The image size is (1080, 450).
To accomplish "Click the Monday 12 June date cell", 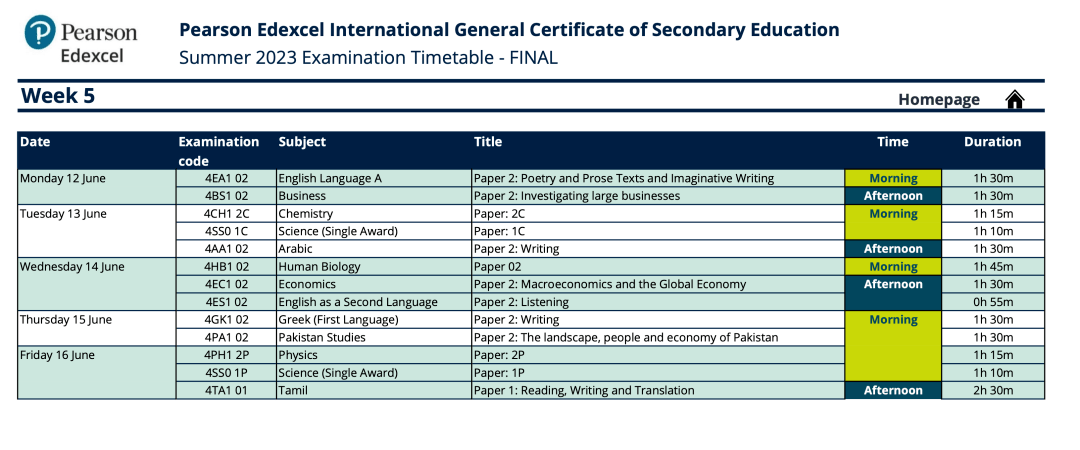I will click(x=96, y=187).
